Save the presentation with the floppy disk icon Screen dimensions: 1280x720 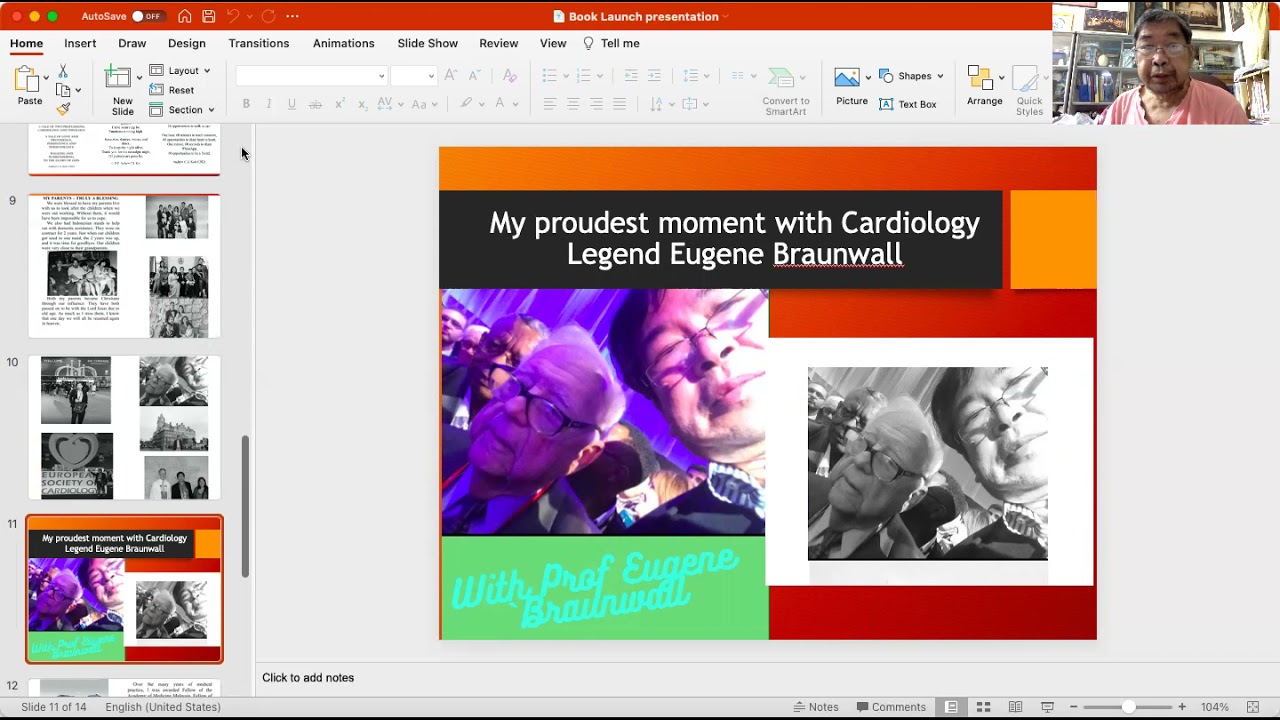208,16
